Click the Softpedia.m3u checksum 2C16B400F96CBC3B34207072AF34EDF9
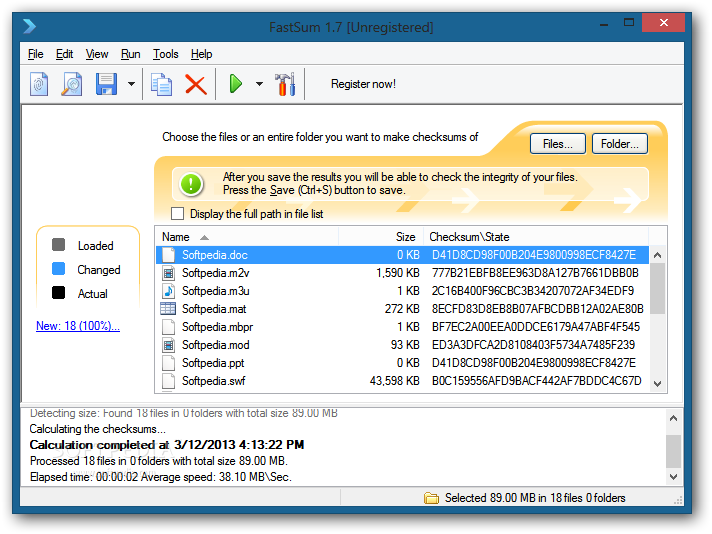This screenshot has height=534, width=712. (533, 291)
